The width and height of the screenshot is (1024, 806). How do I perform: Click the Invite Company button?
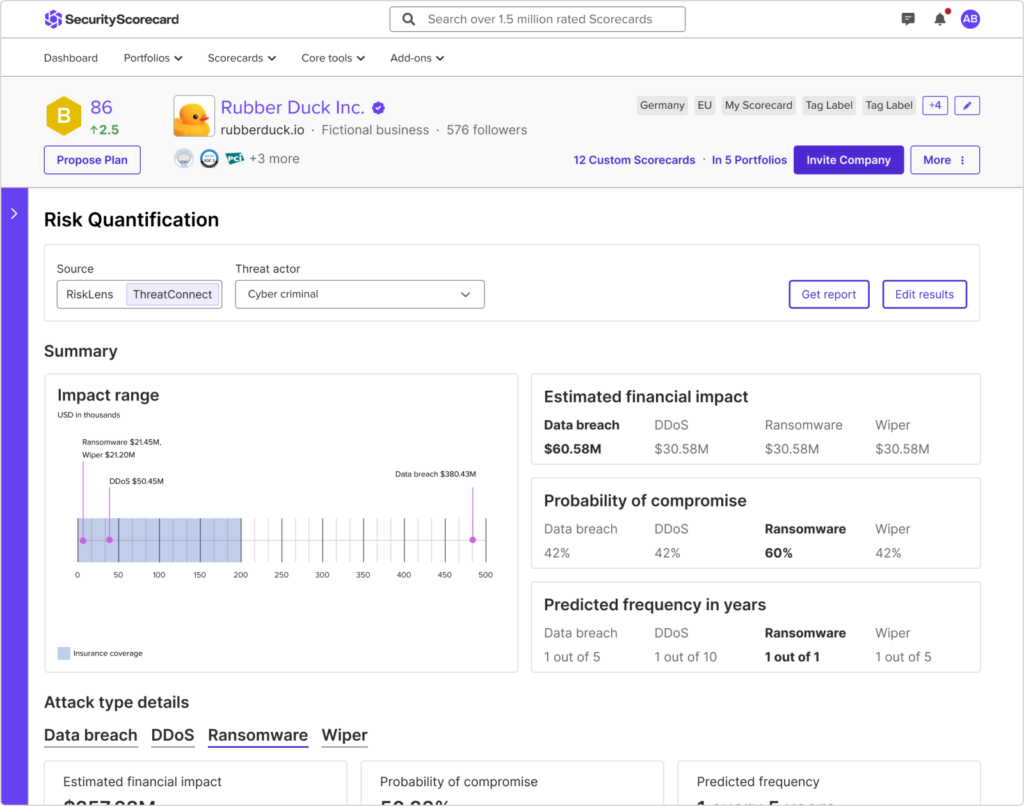(x=848, y=160)
